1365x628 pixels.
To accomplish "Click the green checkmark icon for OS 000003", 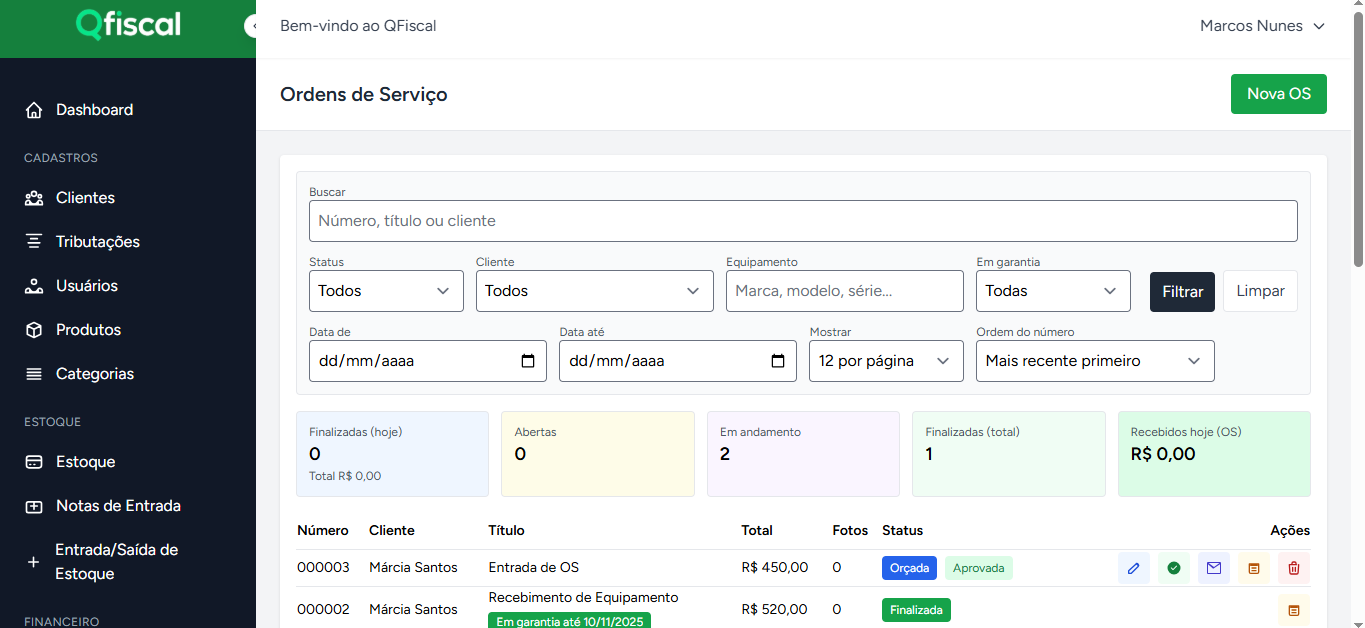I will tap(1174, 568).
